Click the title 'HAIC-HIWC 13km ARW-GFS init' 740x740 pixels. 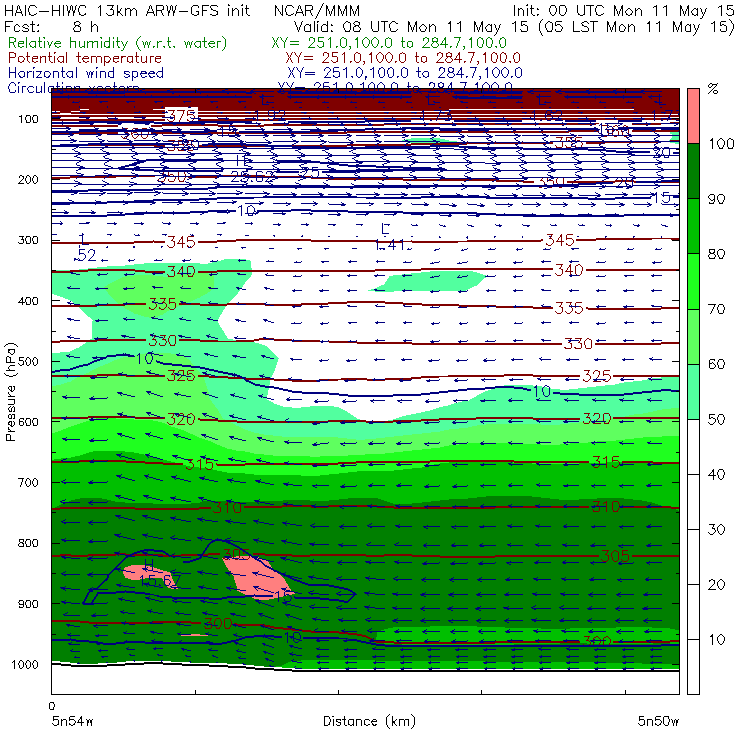coord(127,10)
